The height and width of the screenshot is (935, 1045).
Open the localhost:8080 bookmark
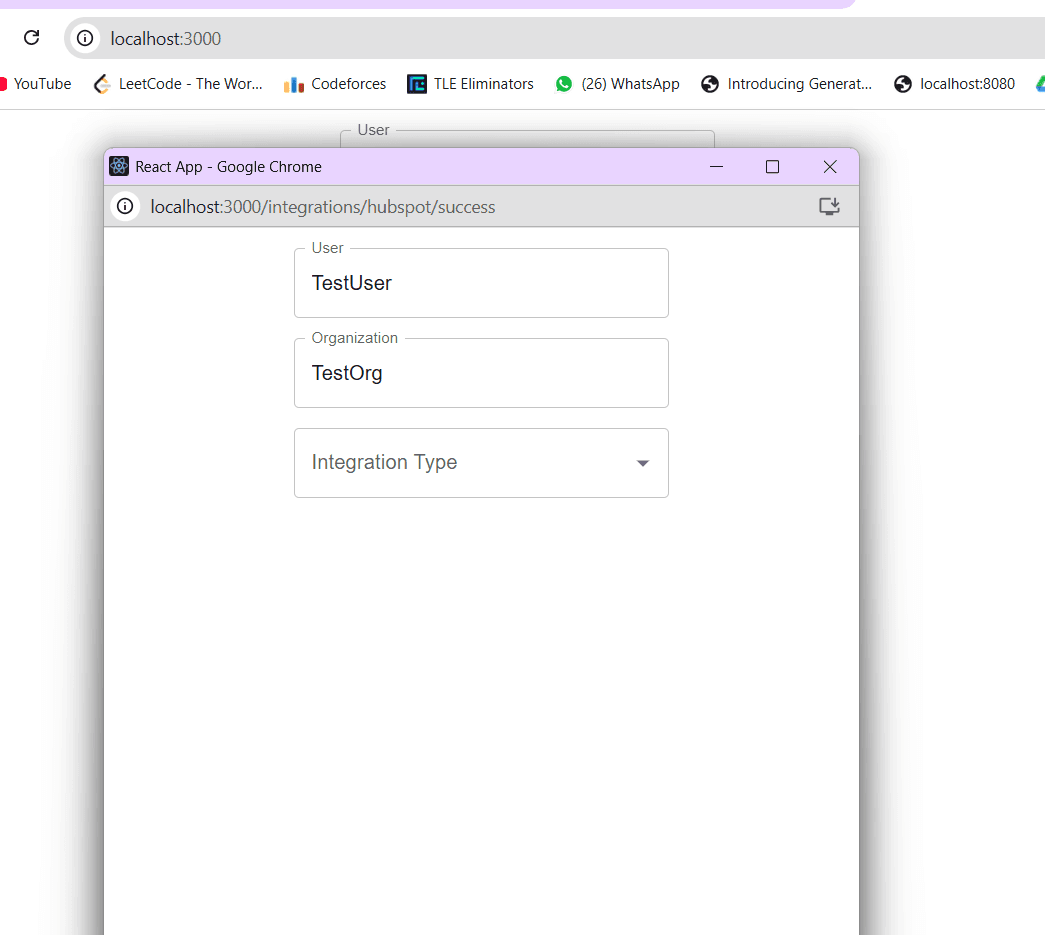[955, 84]
